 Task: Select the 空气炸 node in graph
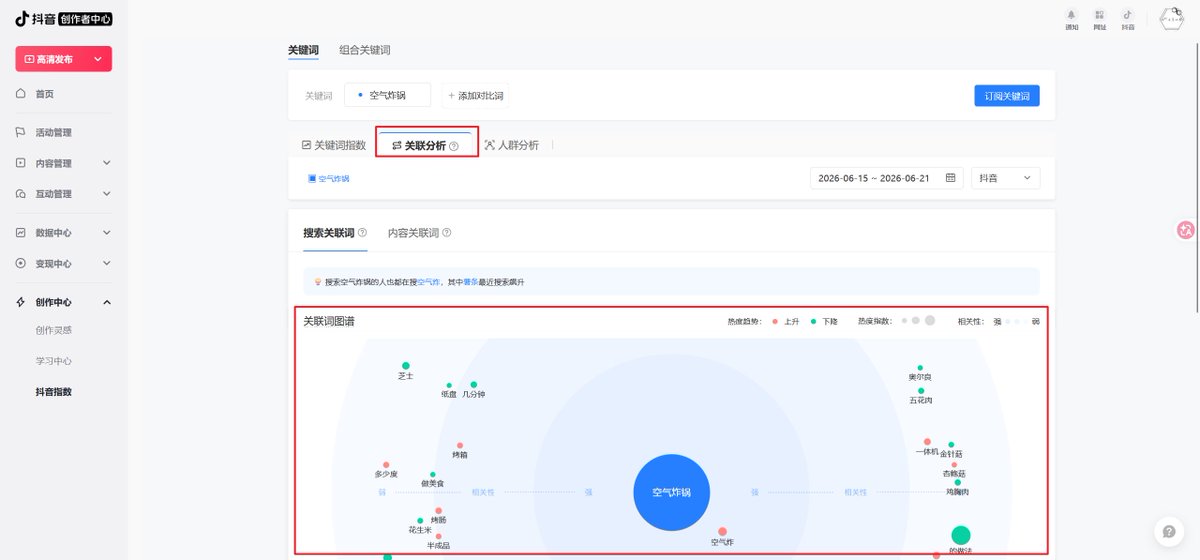(722, 532)
